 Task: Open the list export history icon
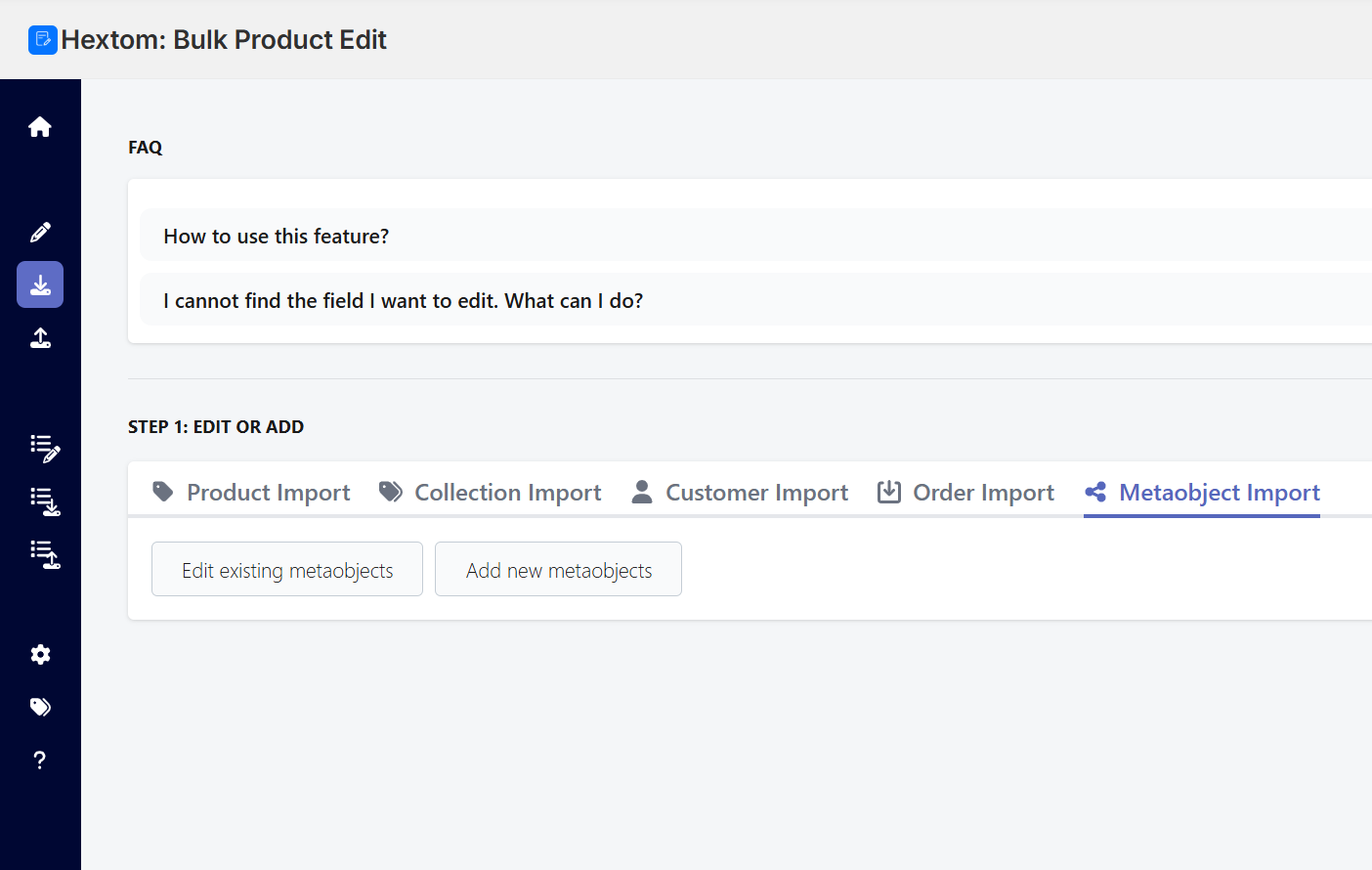pos(45,554)
